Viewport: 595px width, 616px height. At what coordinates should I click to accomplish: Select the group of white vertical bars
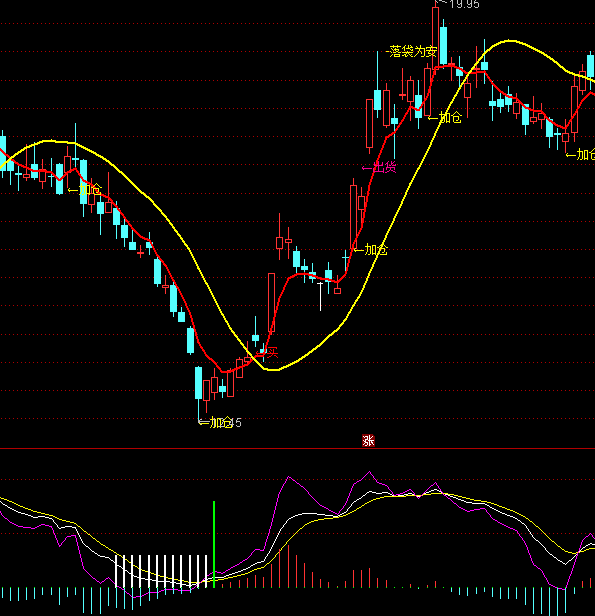coord(161,571)
